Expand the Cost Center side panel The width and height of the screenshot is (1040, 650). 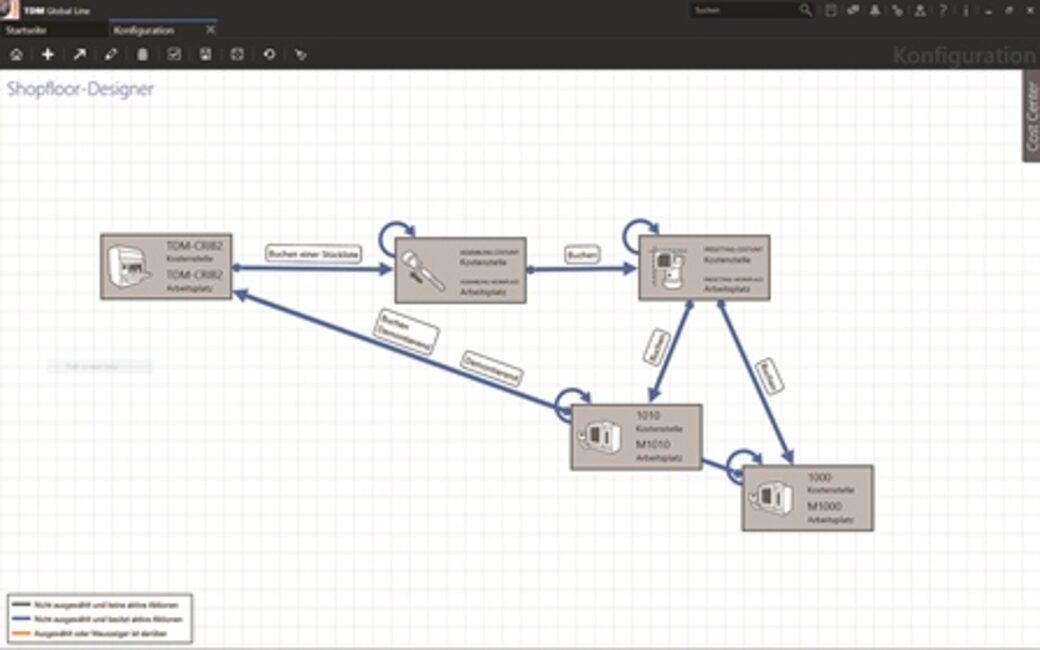pos(1031,116)
